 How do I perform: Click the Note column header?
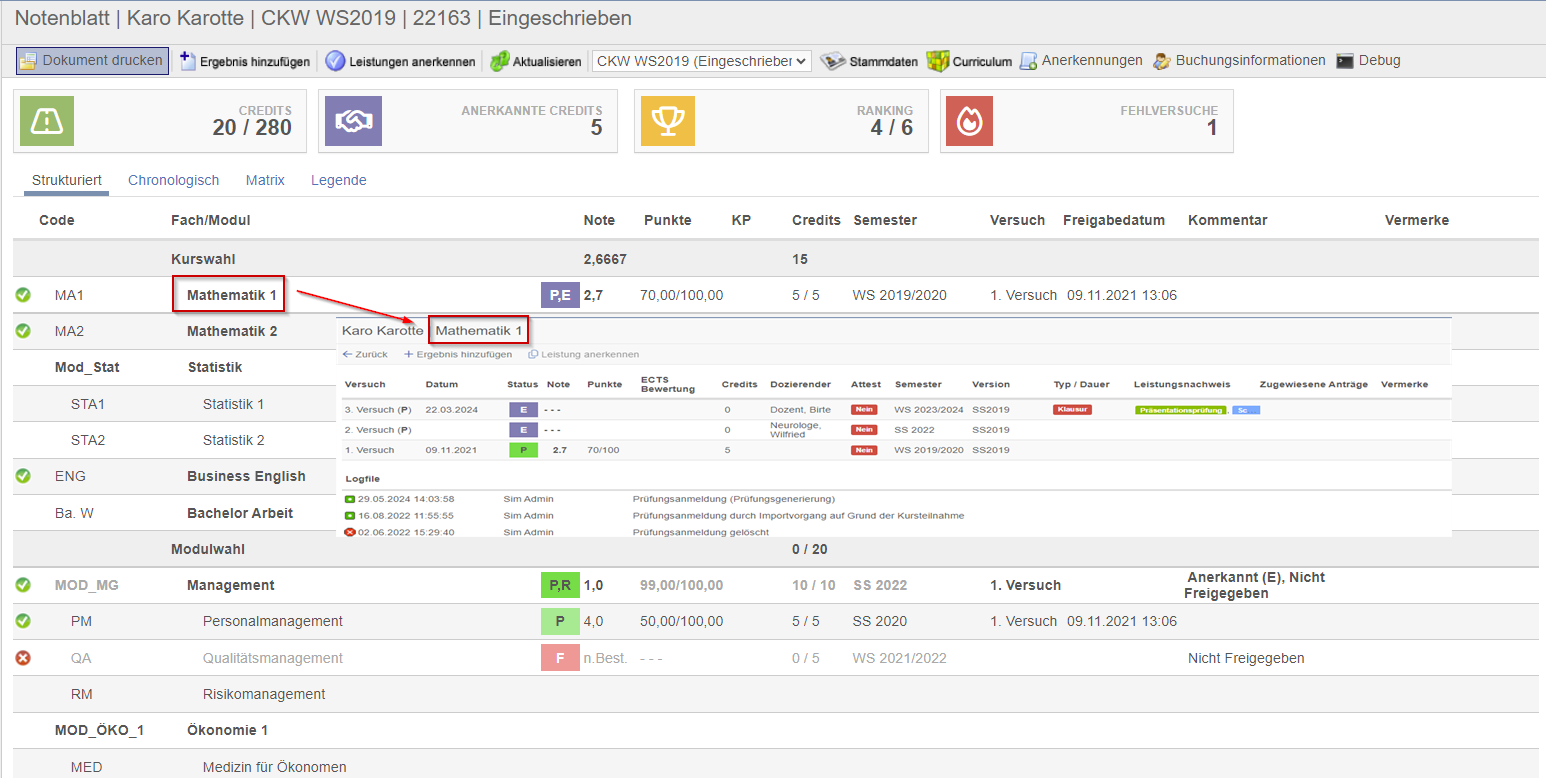[600, 220]
